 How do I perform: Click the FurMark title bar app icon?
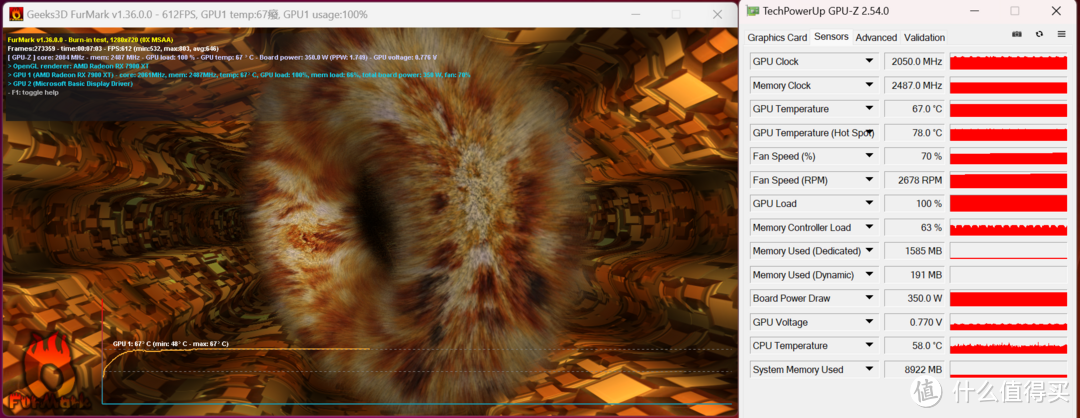tap(15, 14)
